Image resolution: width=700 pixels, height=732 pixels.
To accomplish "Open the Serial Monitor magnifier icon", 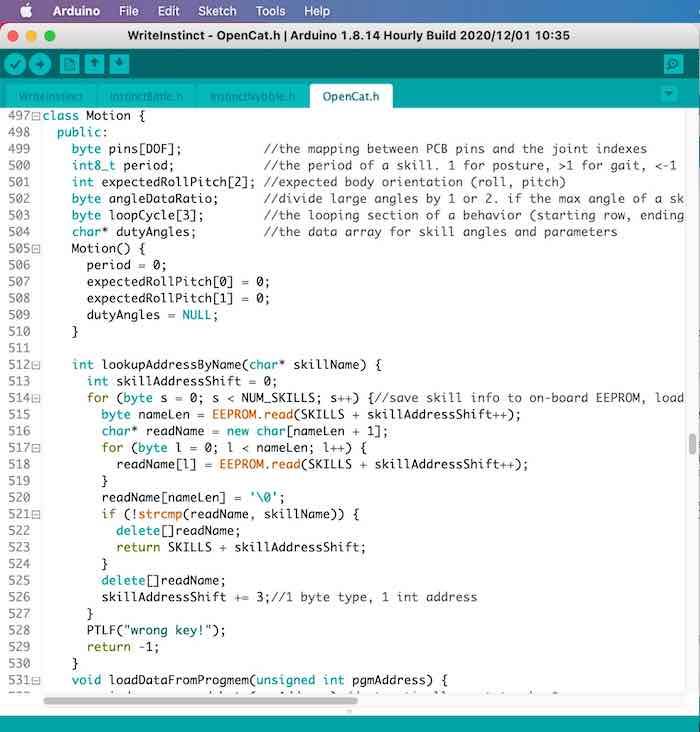I will [x=673, y=64].
